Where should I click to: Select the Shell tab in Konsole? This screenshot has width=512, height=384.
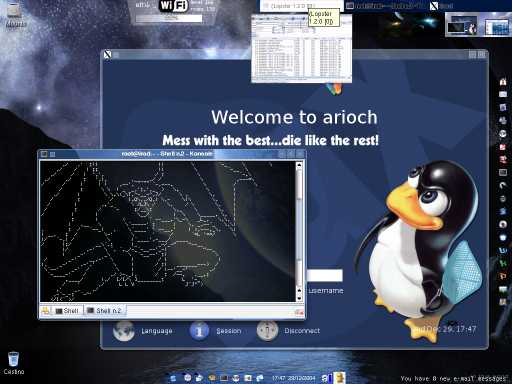click(67, 311)
